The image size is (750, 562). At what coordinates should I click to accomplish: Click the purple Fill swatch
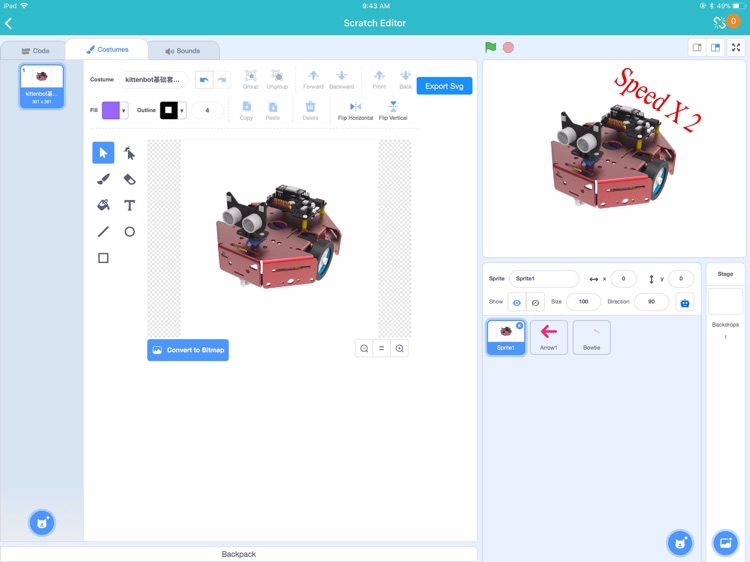coord(110,110)
